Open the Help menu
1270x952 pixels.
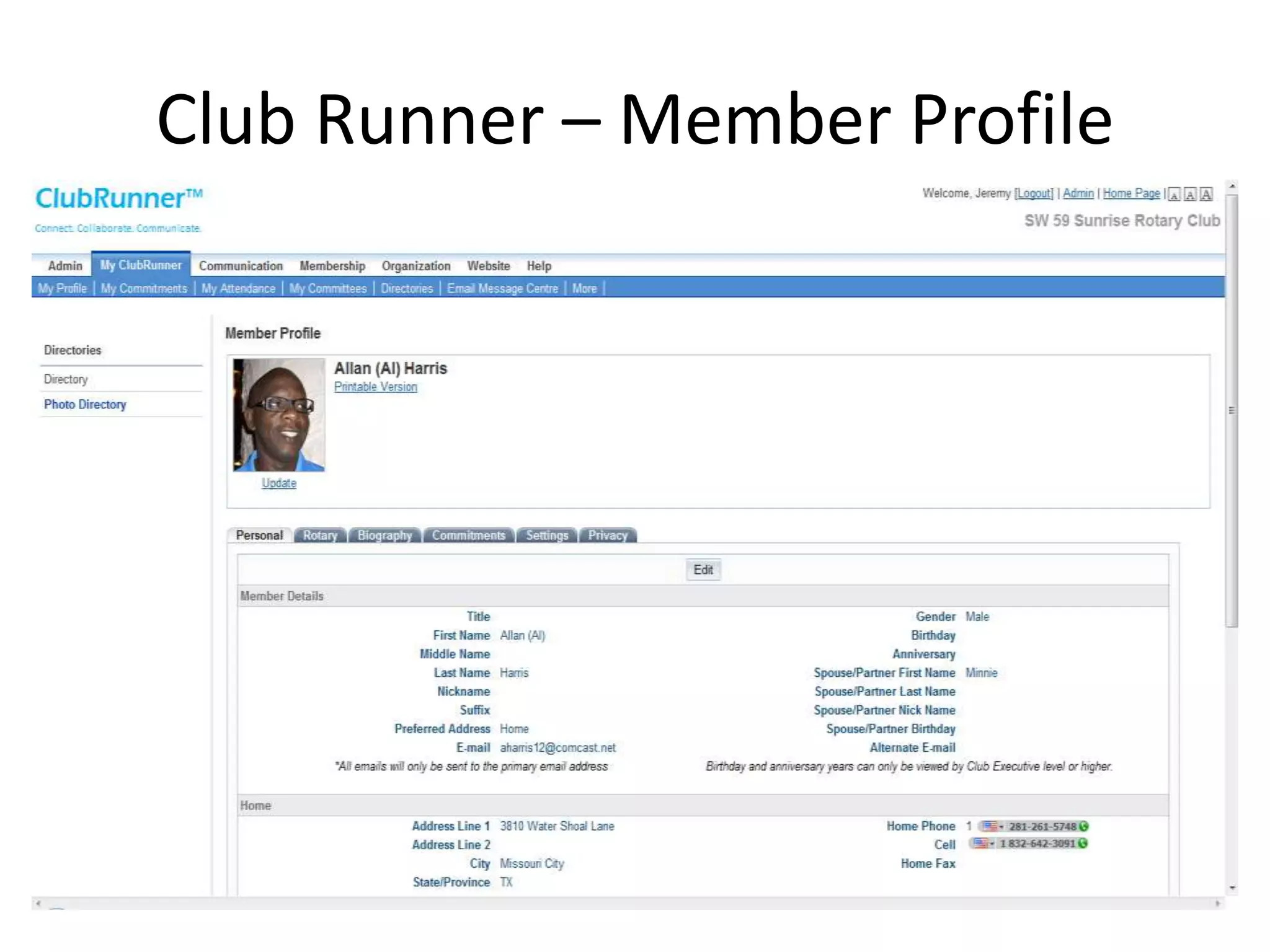(539, 266)
